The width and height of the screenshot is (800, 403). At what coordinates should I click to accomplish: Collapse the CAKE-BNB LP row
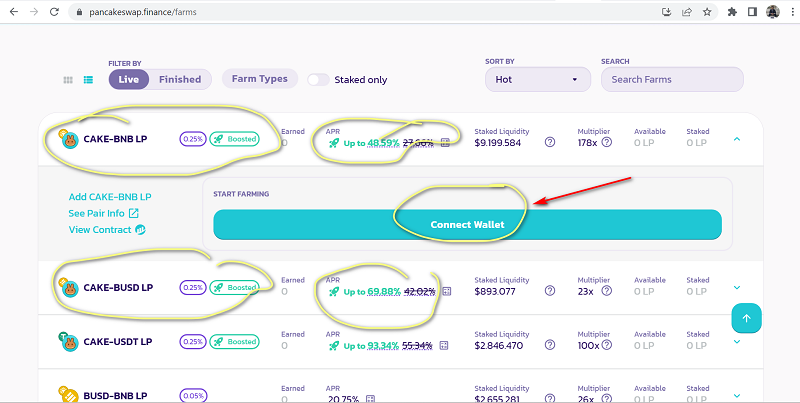pos(737,139)
